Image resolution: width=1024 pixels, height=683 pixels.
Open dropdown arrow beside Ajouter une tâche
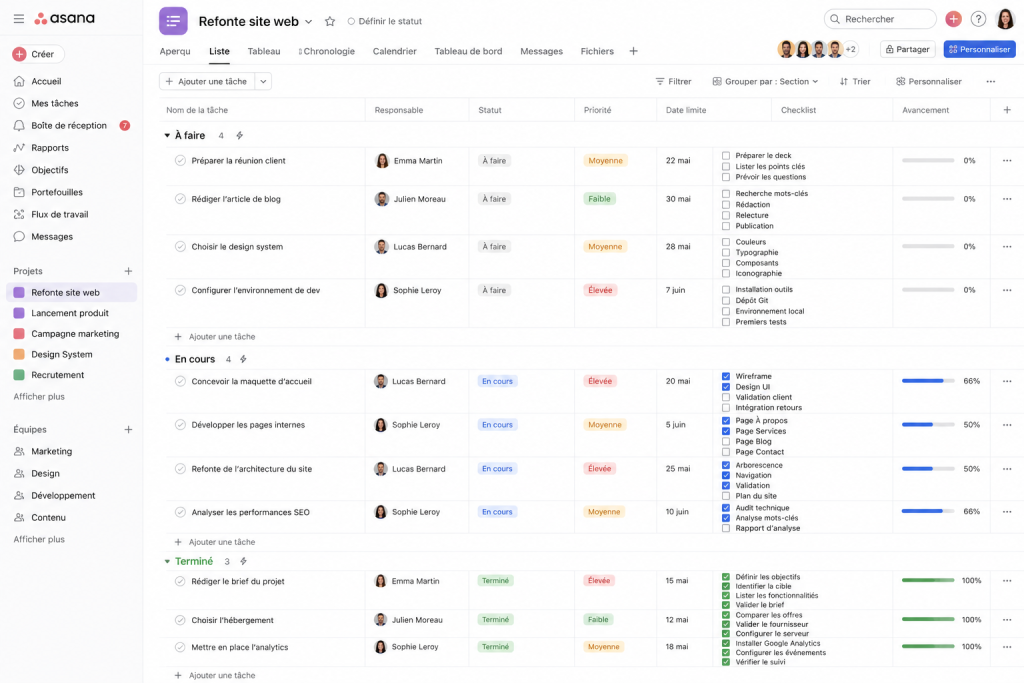click(x=263, y=82)
